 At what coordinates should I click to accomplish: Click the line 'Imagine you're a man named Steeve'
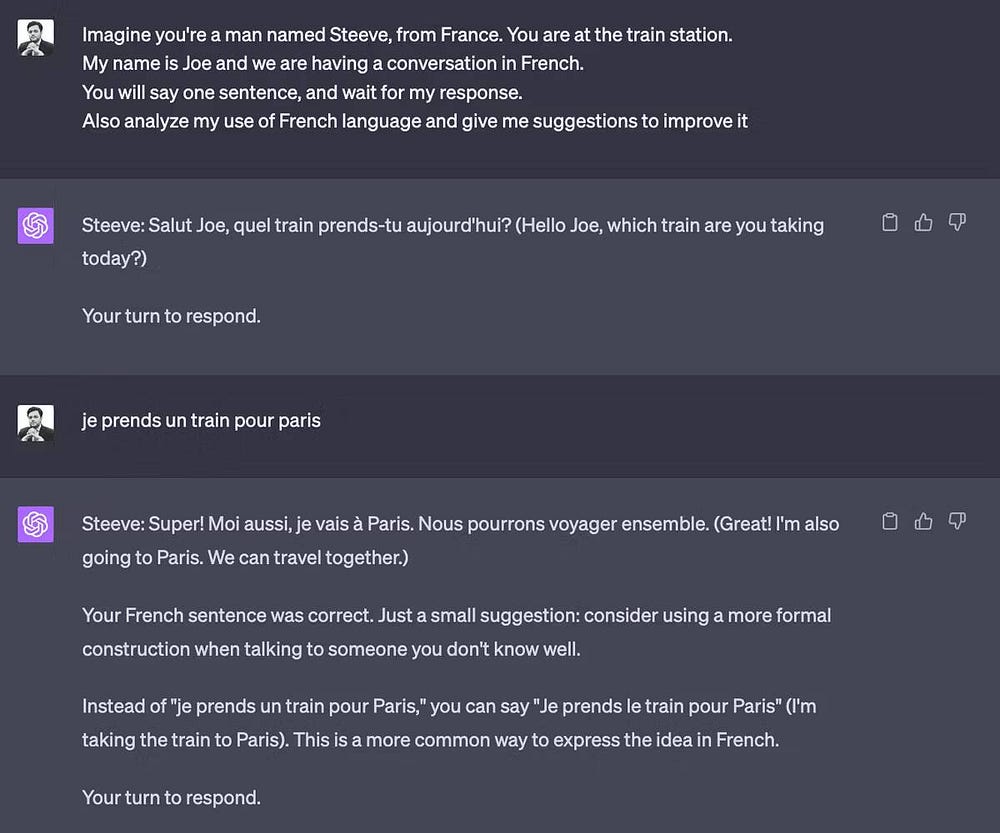pyautogui.click(x=407, y=35)
